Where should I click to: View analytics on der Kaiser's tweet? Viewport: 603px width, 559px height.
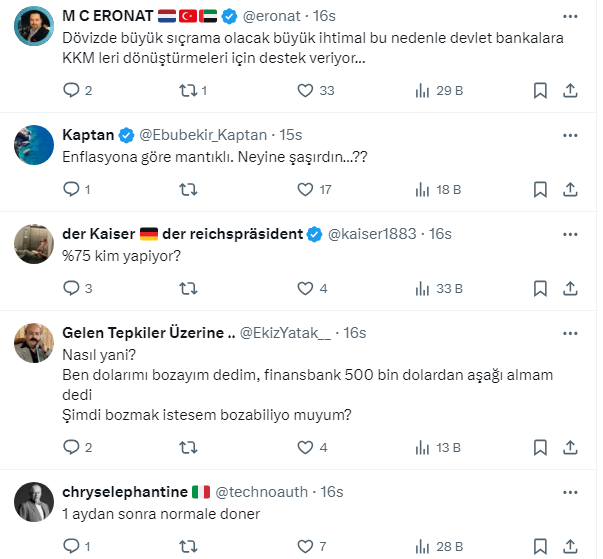coord(422,289)
